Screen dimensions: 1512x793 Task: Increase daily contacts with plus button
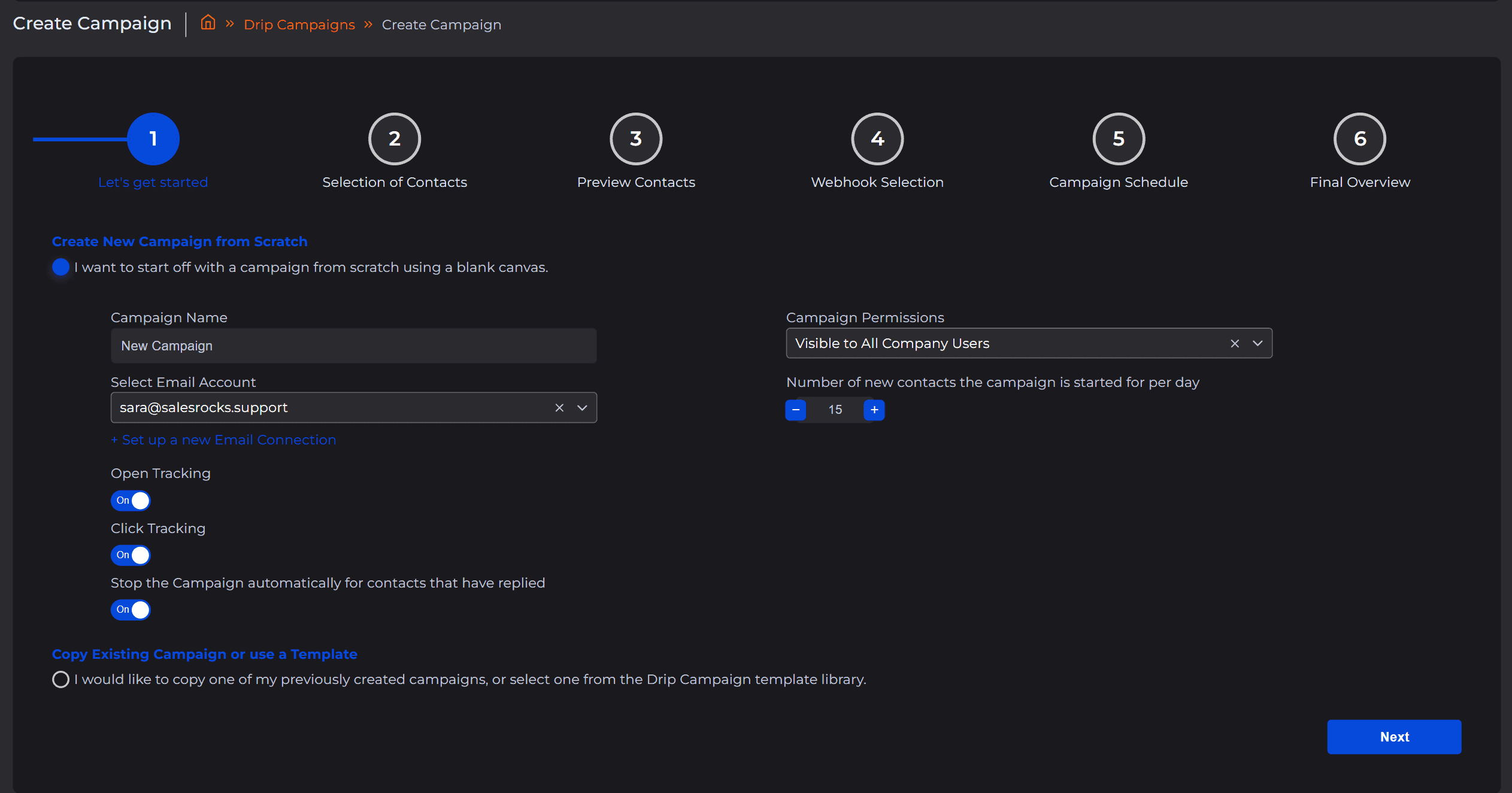point(874,410)
